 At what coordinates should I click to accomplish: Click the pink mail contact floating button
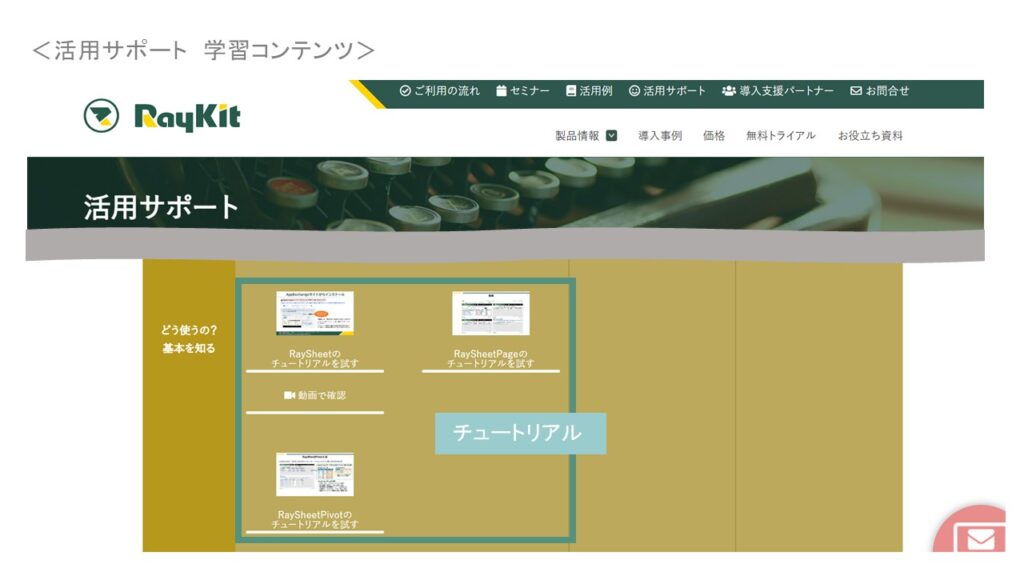tap(970, 529)
